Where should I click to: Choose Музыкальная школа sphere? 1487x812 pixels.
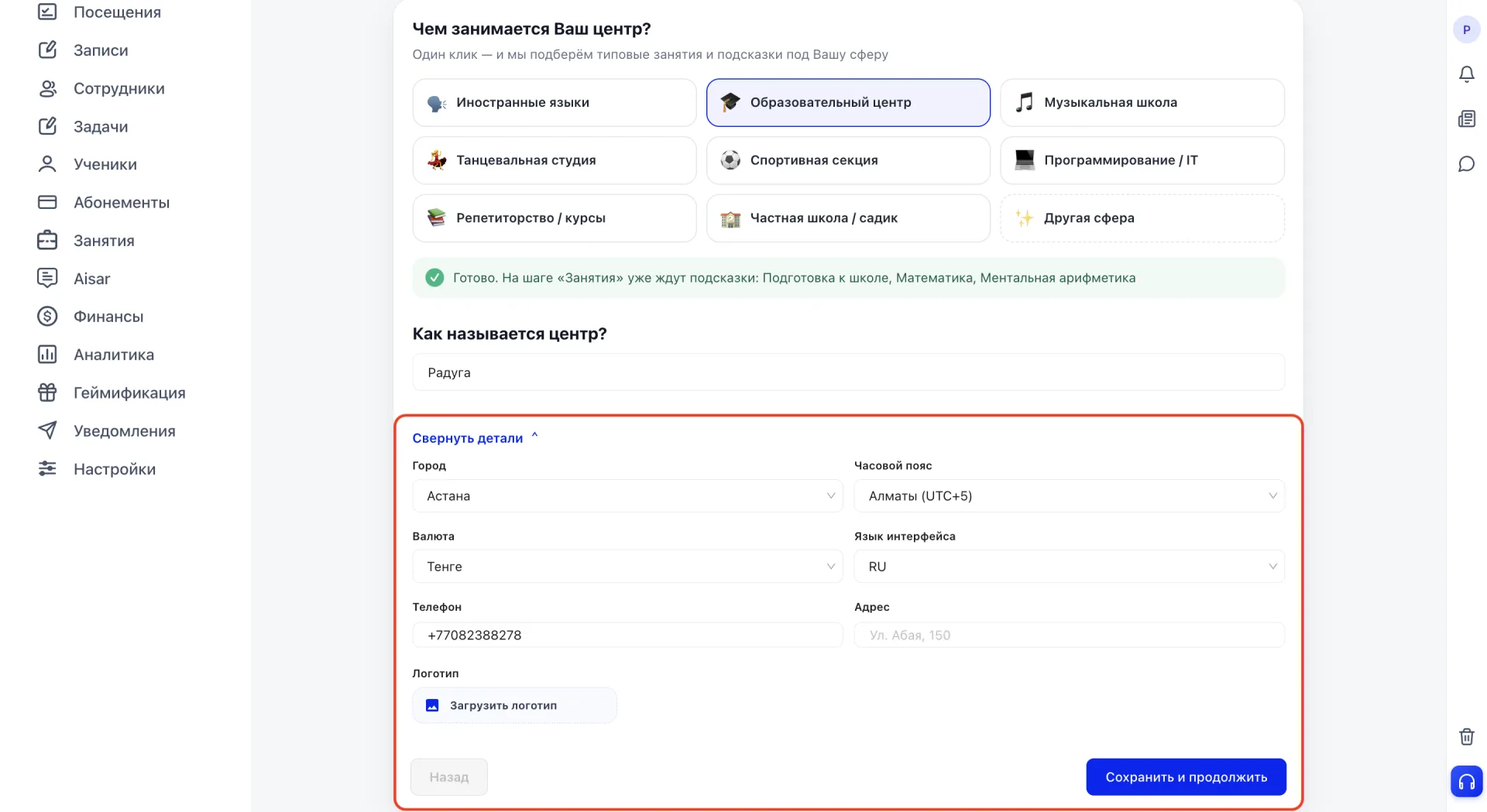pyautogui.click(x=1142, y=102)
